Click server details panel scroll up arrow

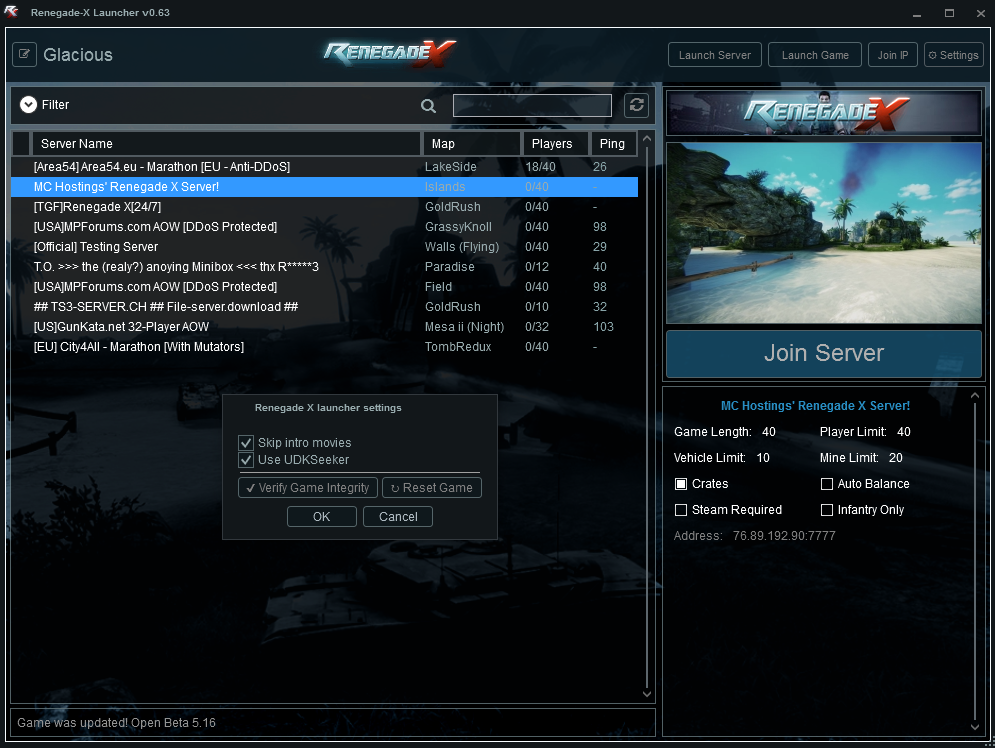(x=975, y=396)
